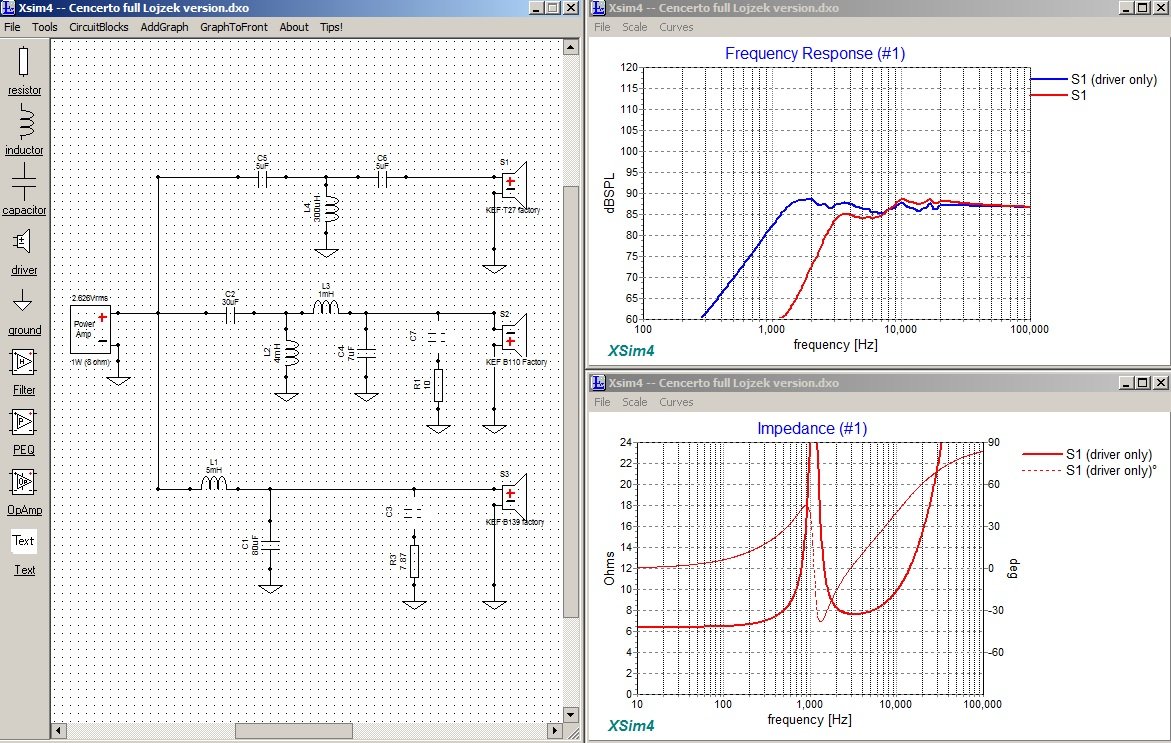Select the Filter block icon

23,362
